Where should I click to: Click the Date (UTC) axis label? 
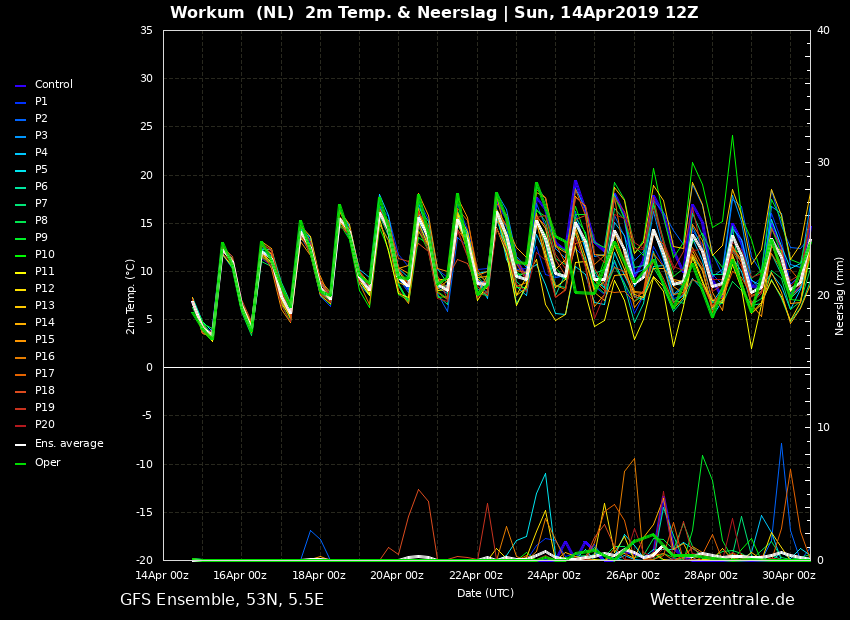(485, 593)
